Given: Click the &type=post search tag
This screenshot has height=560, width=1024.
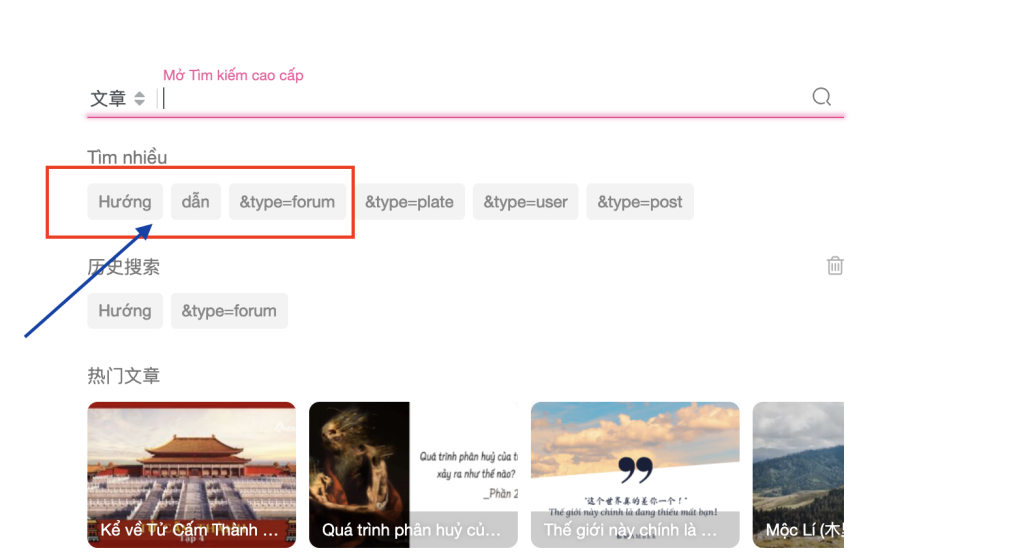Looking at the screenshot, I should [640, 202].
